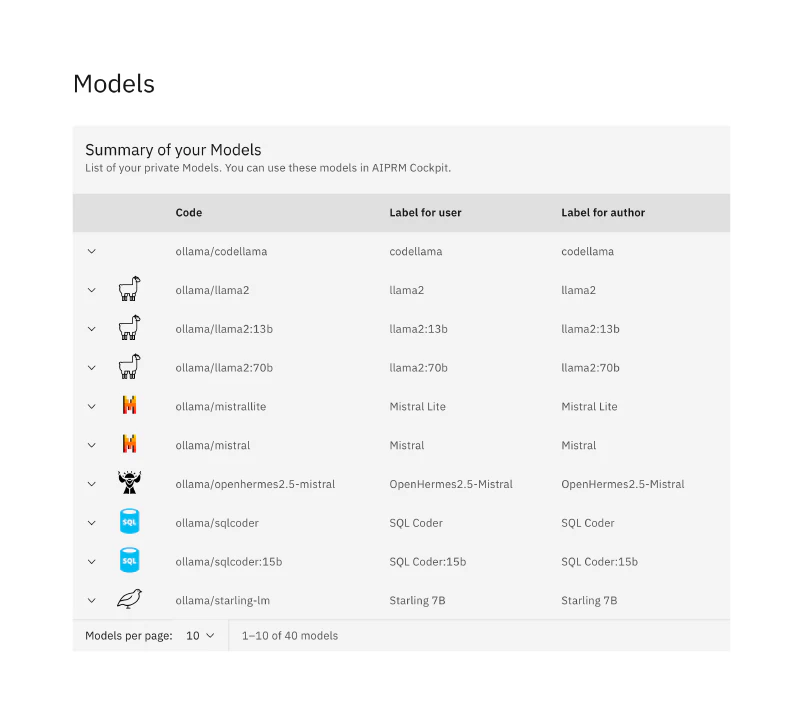800x722 pixels.
Task: Click the llama icon beside ollama/llama2:70b
Action: [x=130, y=366]
